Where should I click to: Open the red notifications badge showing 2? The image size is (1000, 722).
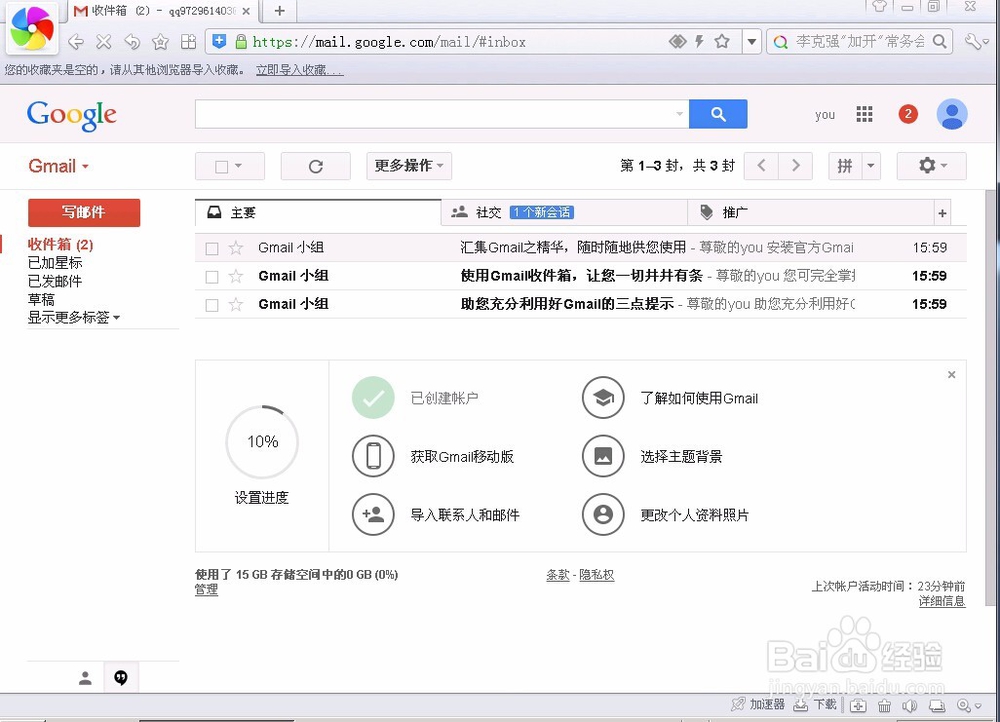click(908, 114)
